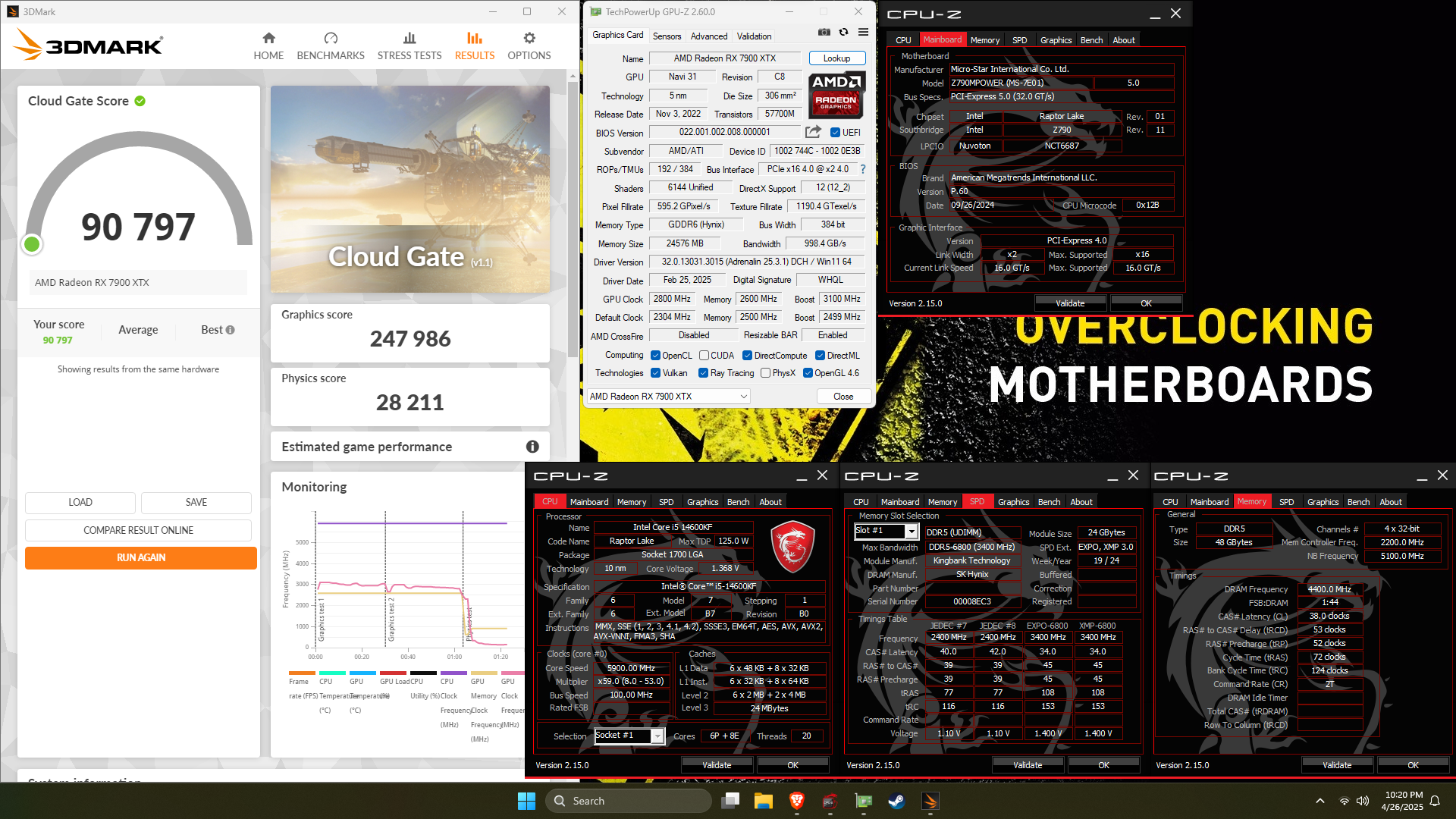Open Task View on the taskbar
This screenshot has height=819, width=1456.
[730, 801]
